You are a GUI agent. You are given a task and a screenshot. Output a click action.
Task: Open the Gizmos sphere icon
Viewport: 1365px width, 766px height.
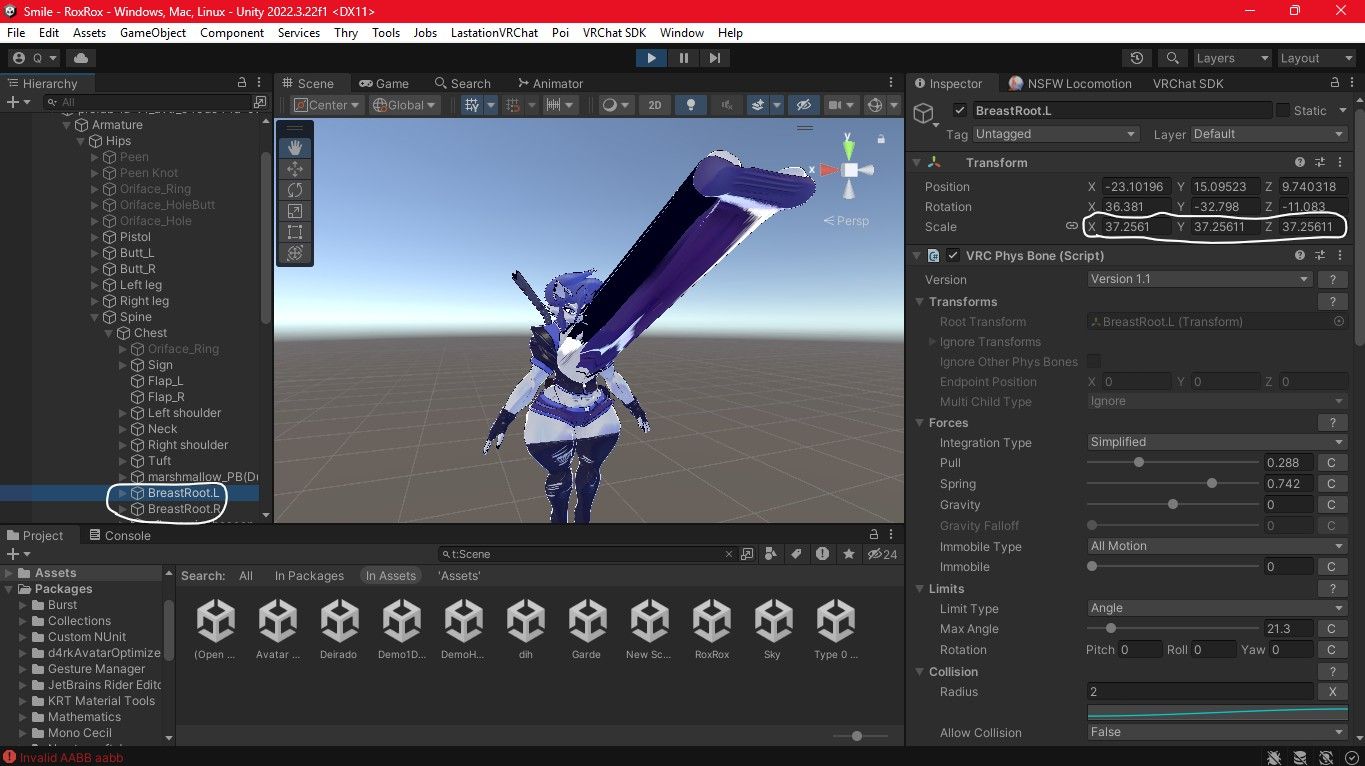click(x=874, y=105)
